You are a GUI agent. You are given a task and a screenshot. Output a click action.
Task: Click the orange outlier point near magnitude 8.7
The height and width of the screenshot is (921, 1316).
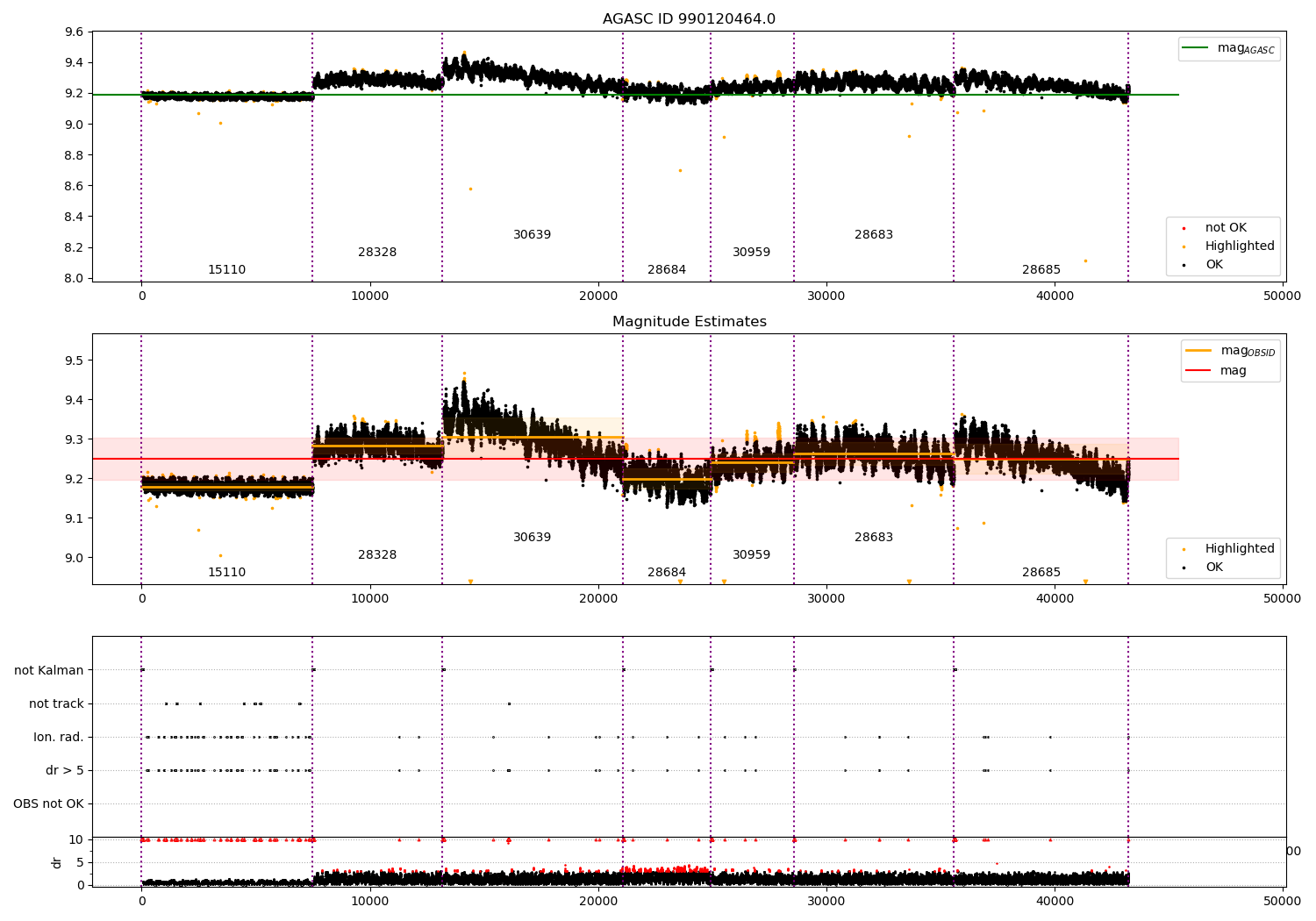pos(680,170)
